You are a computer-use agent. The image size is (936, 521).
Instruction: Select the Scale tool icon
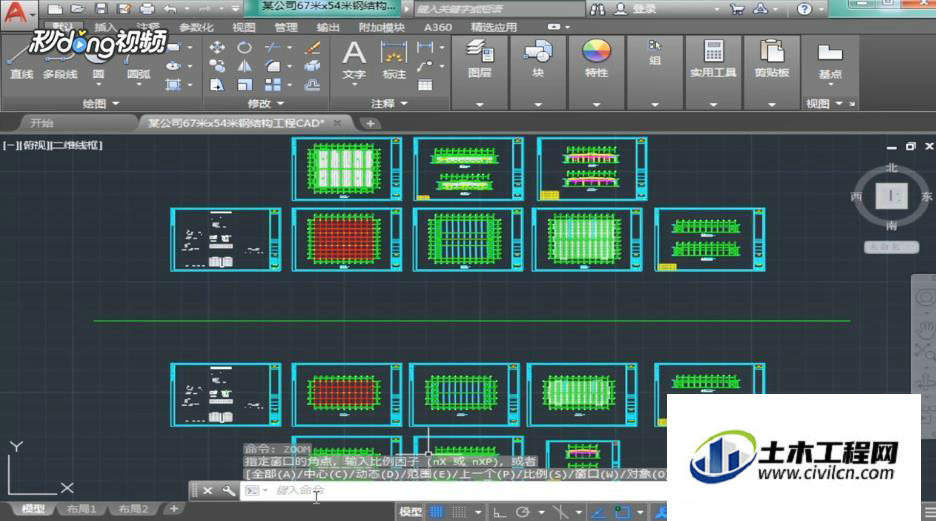click(x=245, y=85)
